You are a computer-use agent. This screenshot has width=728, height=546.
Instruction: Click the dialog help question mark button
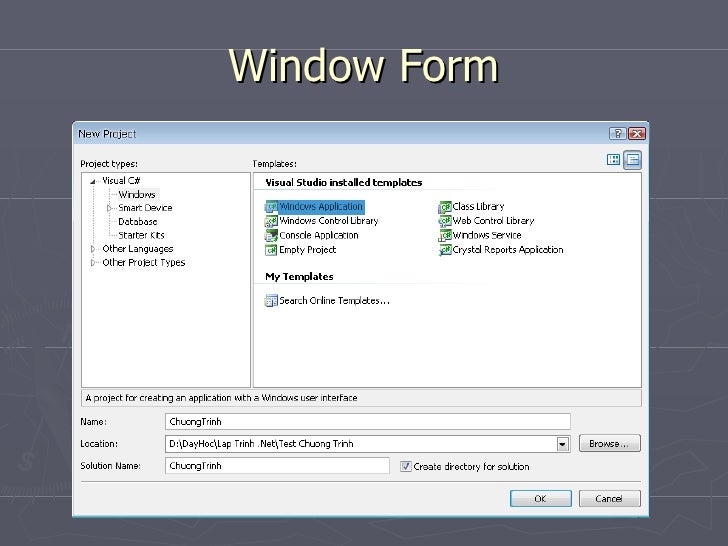tap(618, 134)
